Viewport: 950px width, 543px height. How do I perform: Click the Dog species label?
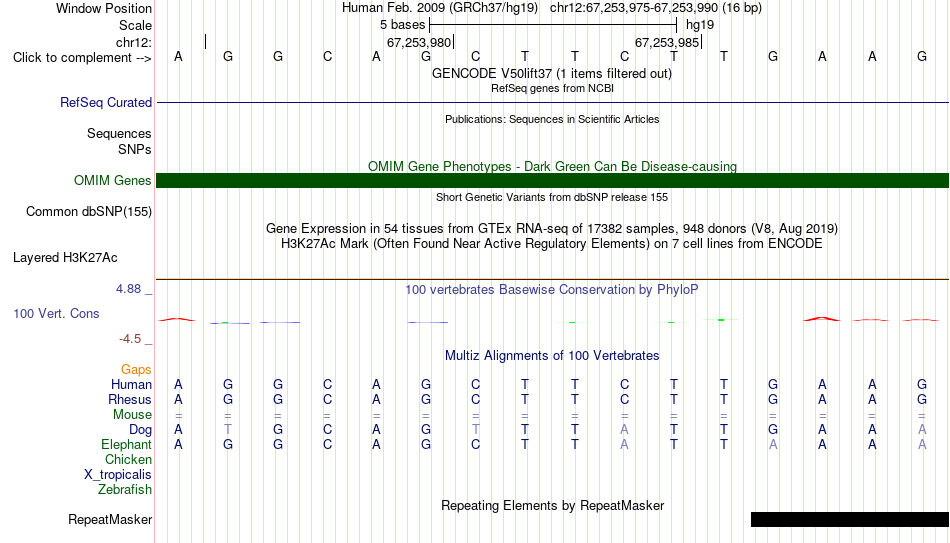(x=141, y=430)
